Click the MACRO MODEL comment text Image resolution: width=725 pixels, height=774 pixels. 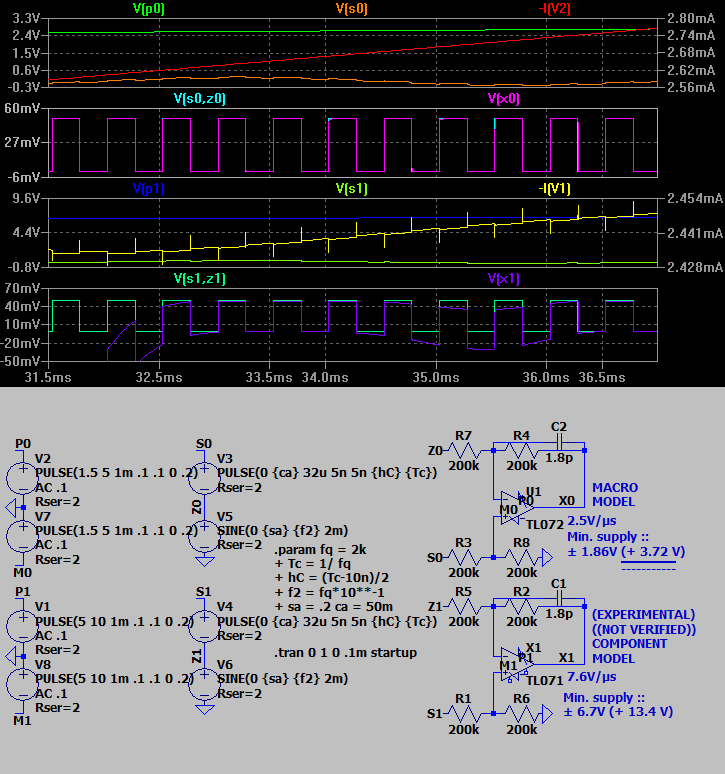pos(614,494)
